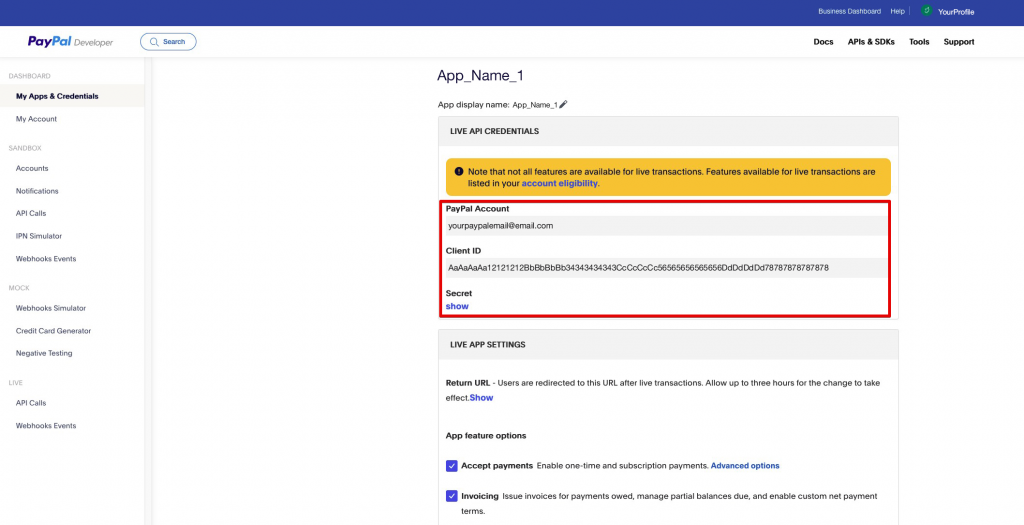Viewport: 1024px width, 525px height.
Task: Click the PayPal Developer logo
Action: 70,42
